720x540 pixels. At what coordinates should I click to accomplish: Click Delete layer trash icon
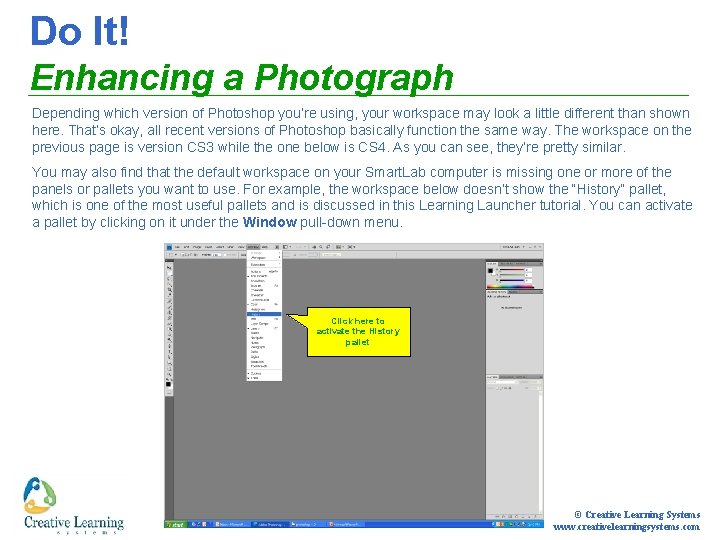coord(535,517)
